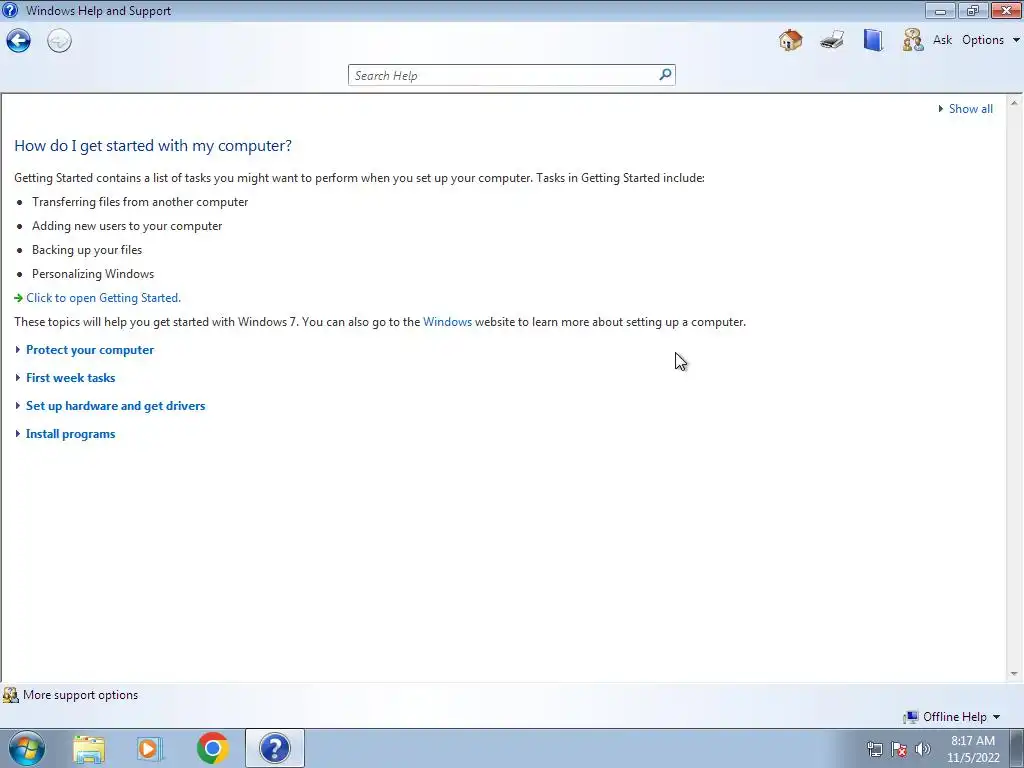Click the text Adding new users to your computer

[127, 226]
